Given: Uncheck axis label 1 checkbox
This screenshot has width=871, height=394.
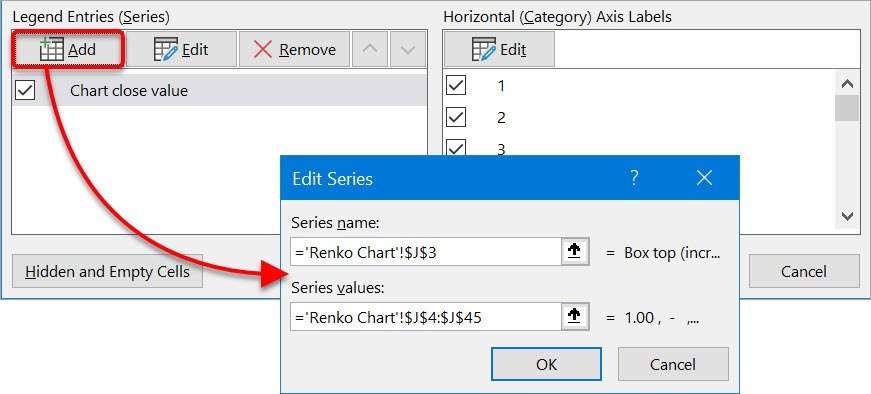Looking at the screenshot, I should [456, 86].
